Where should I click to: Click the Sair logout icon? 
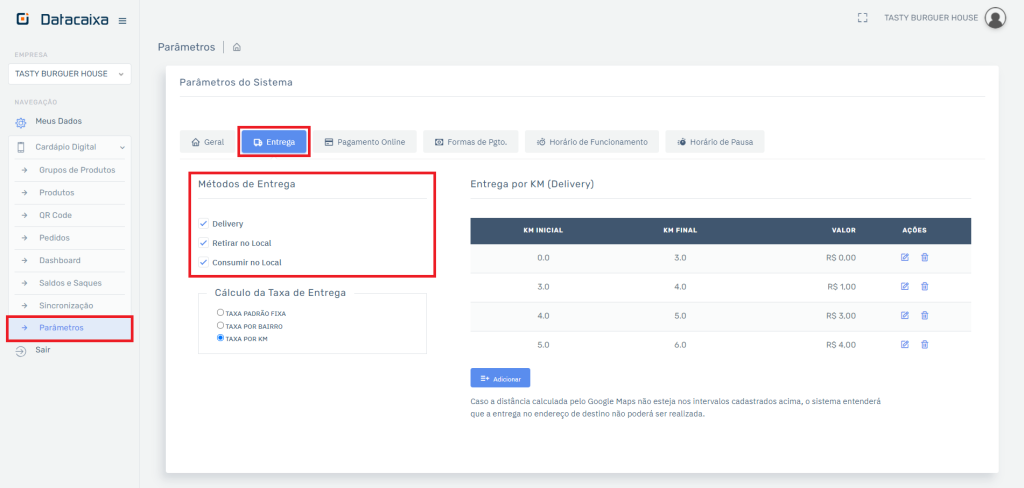coord(21,351)
